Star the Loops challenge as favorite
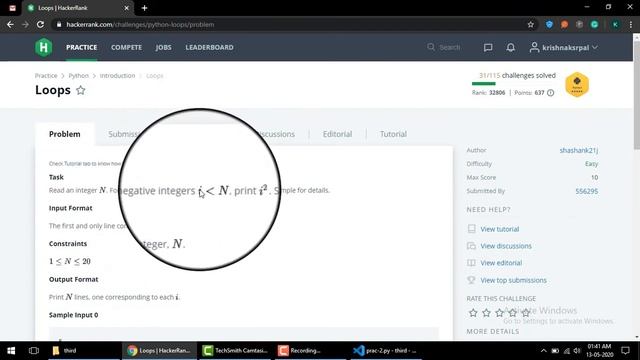The image size is (640, 360). pos(81,90)
